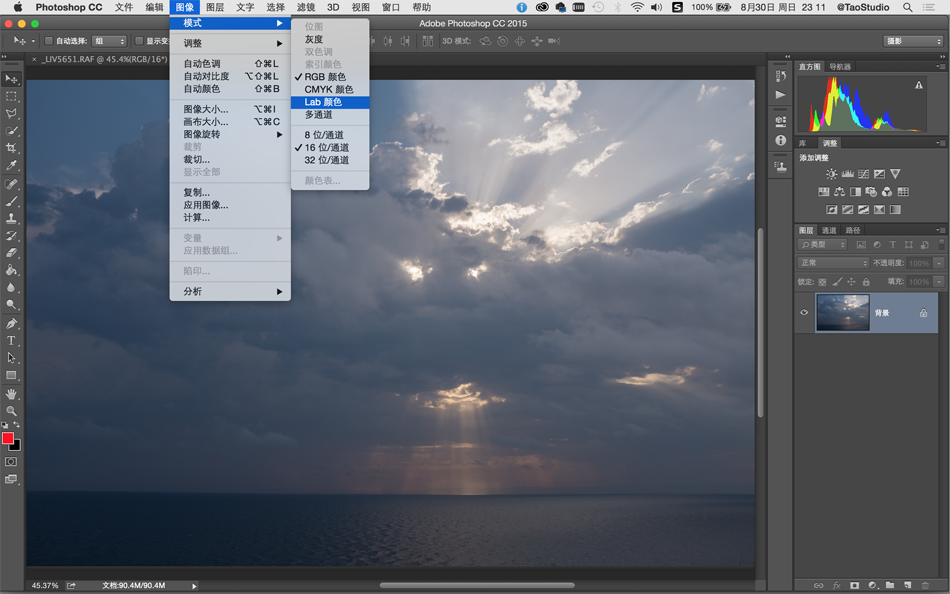This screenshot has height=594, width=950.
Task: Toggle the 显示变换 checkbox in options bar
Action: [139, 41]
